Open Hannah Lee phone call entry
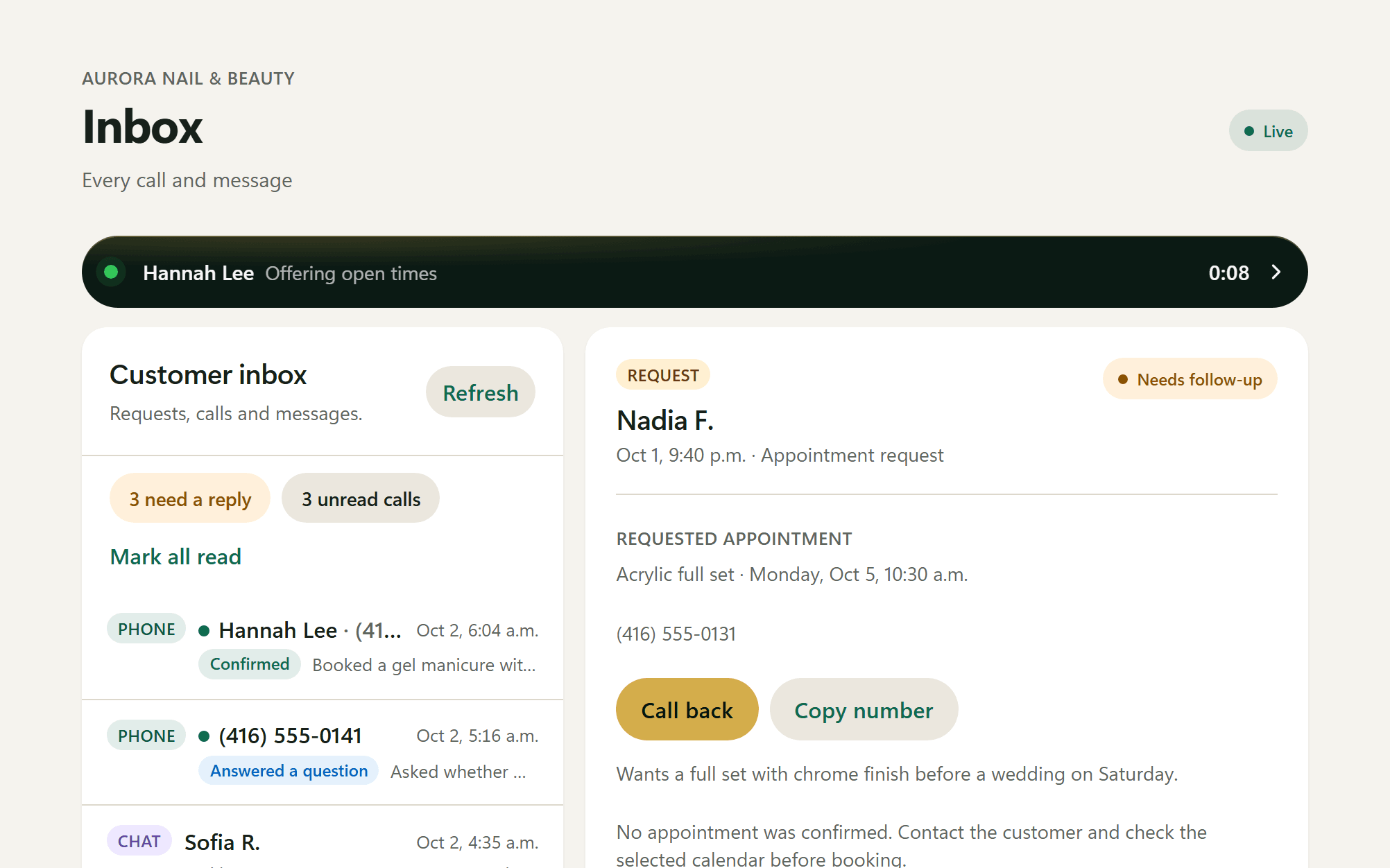 point(323,646)
